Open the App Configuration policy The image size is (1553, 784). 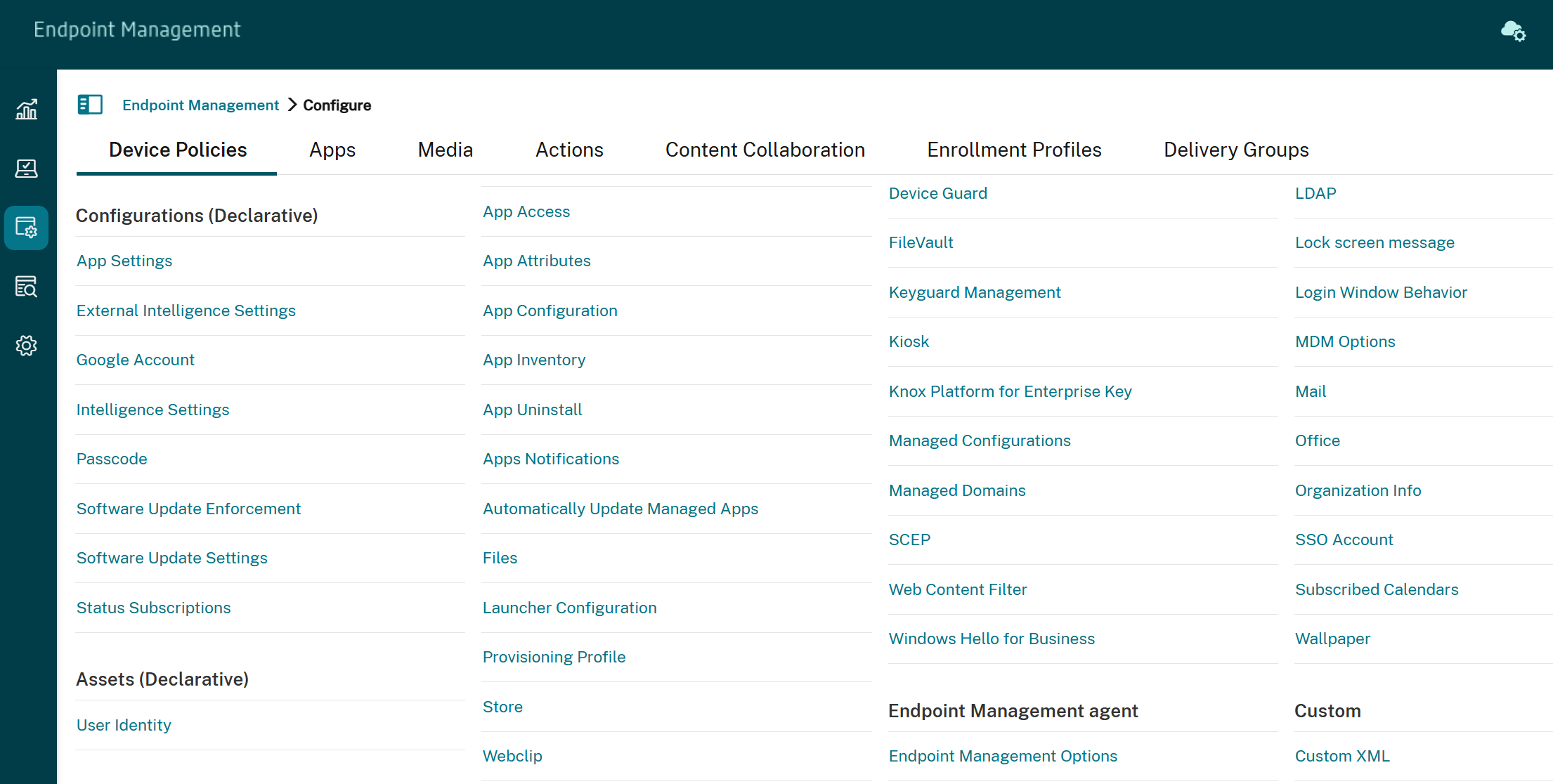tap(550, 311)
